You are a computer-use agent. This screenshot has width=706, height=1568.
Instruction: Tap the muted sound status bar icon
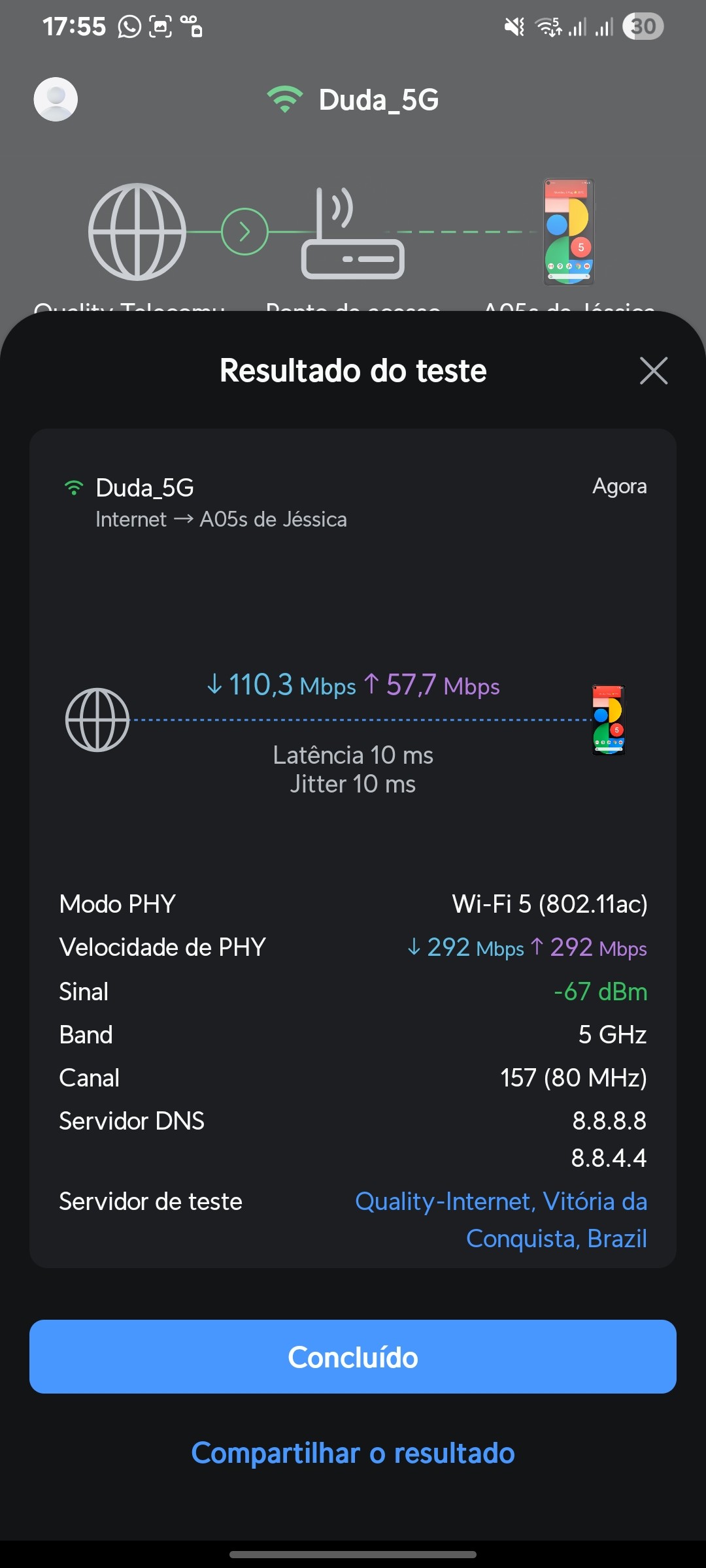(514, 27)
